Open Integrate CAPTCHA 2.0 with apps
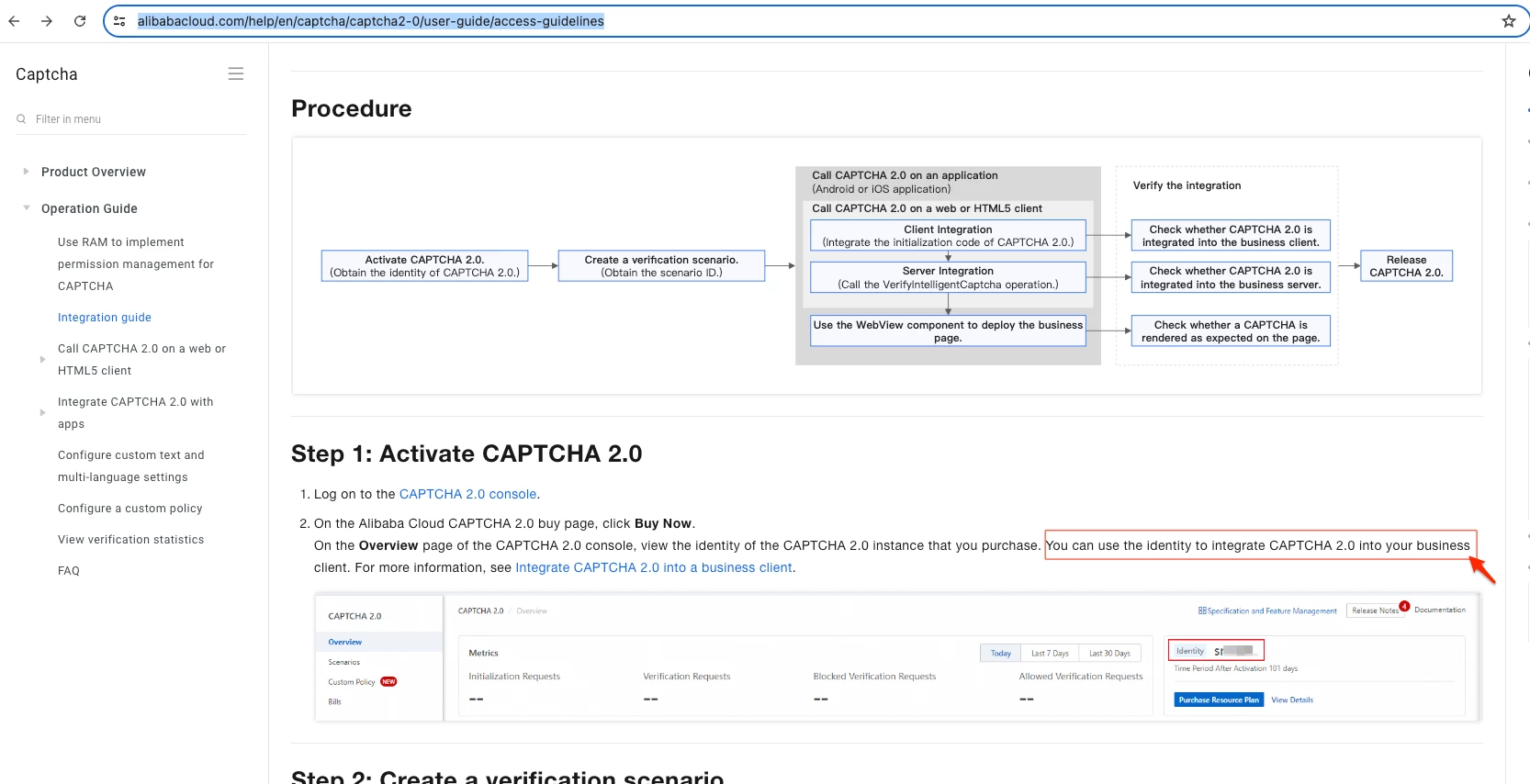Viewport: 1530px width, 784px height. 135,413
